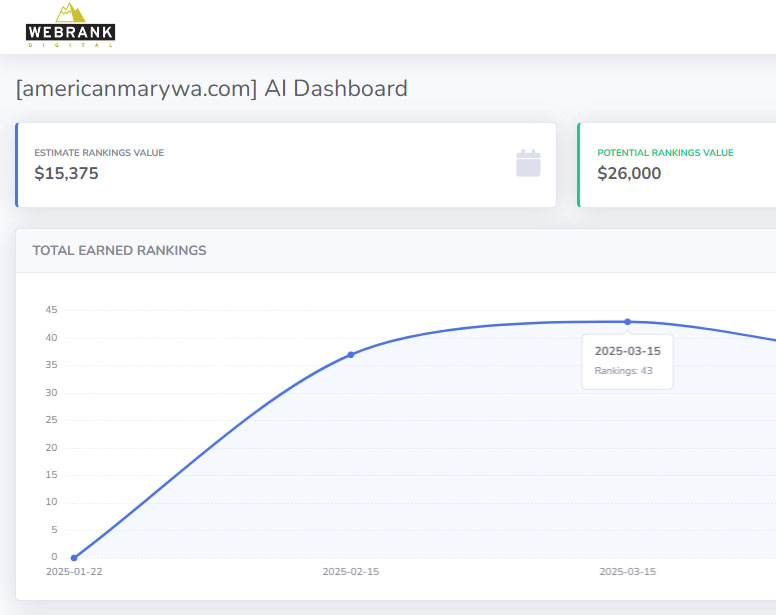Click the 25 label on the y-axis

pyautogui.click(x=51, y=420)
